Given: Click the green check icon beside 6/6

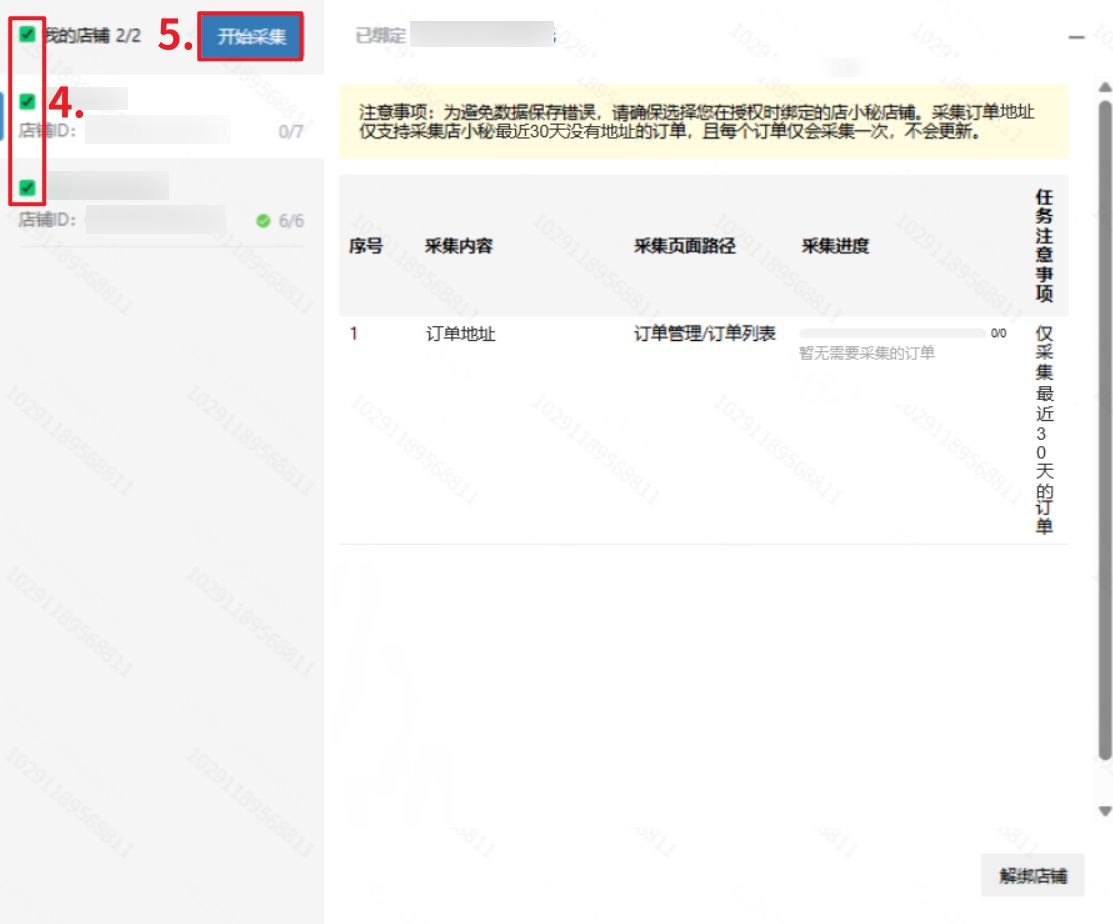Looking at the screenshot, I should [x=263, y=221].
